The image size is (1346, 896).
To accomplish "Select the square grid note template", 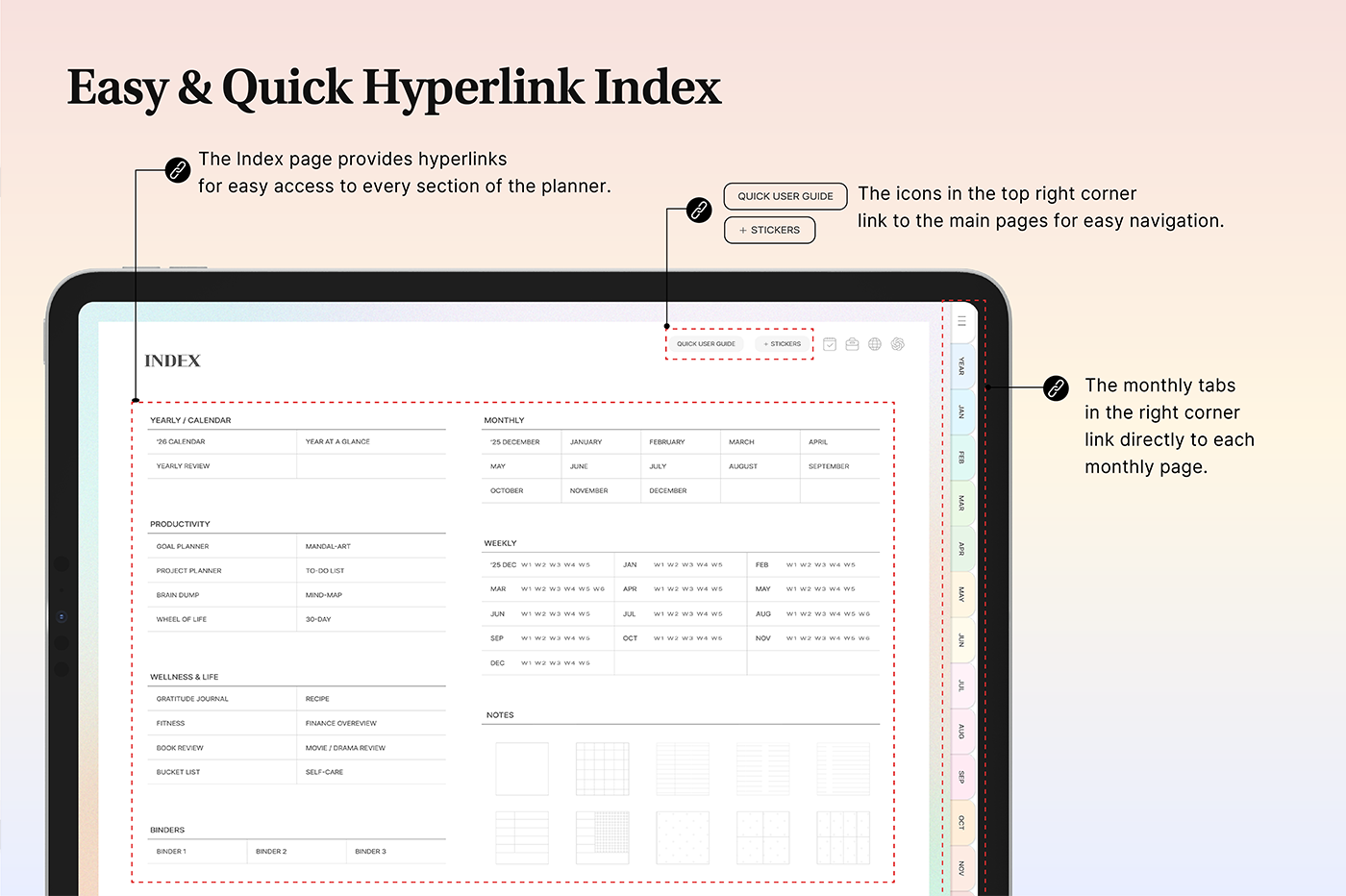I will [x=602, y=768].
